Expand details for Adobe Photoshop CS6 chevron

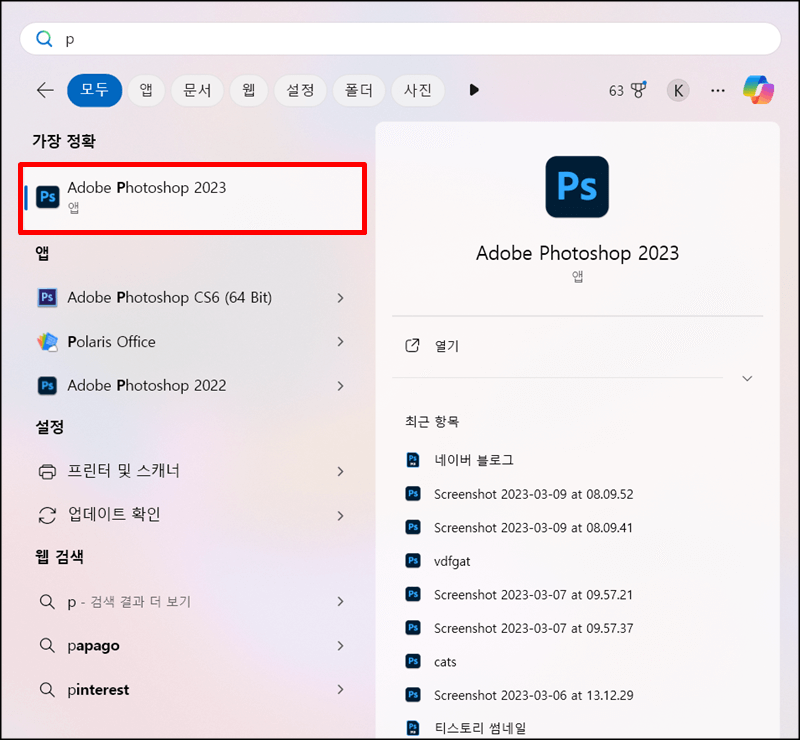click(x=340, y=298)
